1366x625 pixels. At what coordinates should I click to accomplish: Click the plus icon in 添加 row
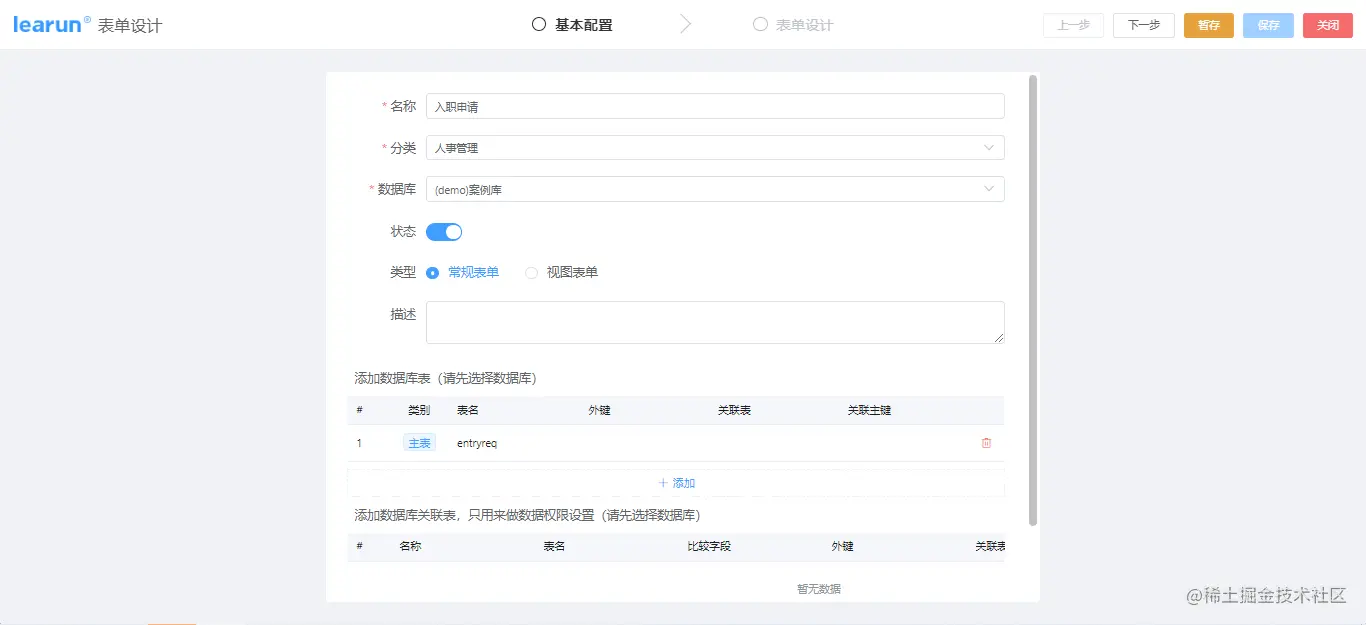coord(663,483)
